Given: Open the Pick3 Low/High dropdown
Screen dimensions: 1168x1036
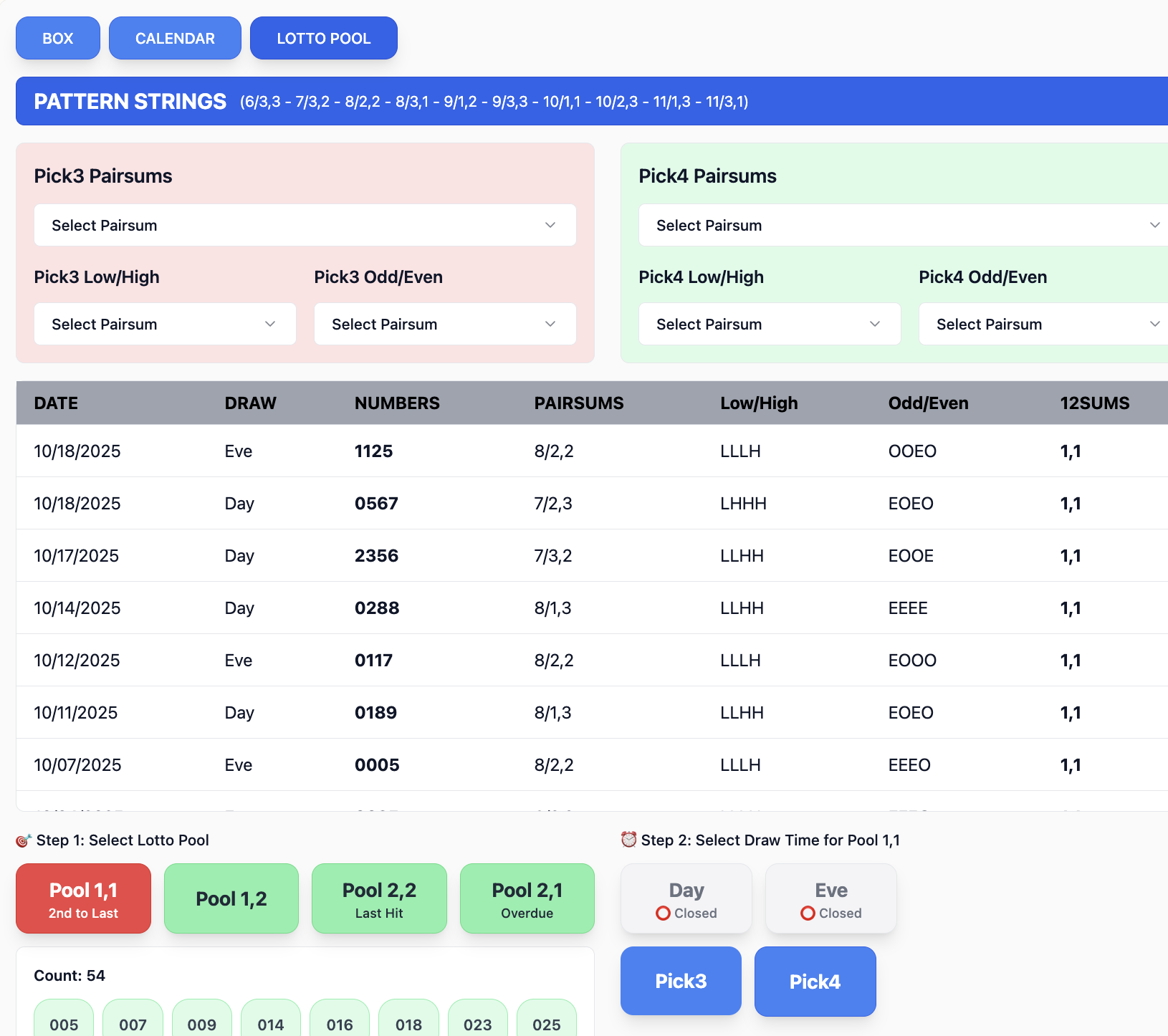Looking at the screenshot, I should click(165, 324).
